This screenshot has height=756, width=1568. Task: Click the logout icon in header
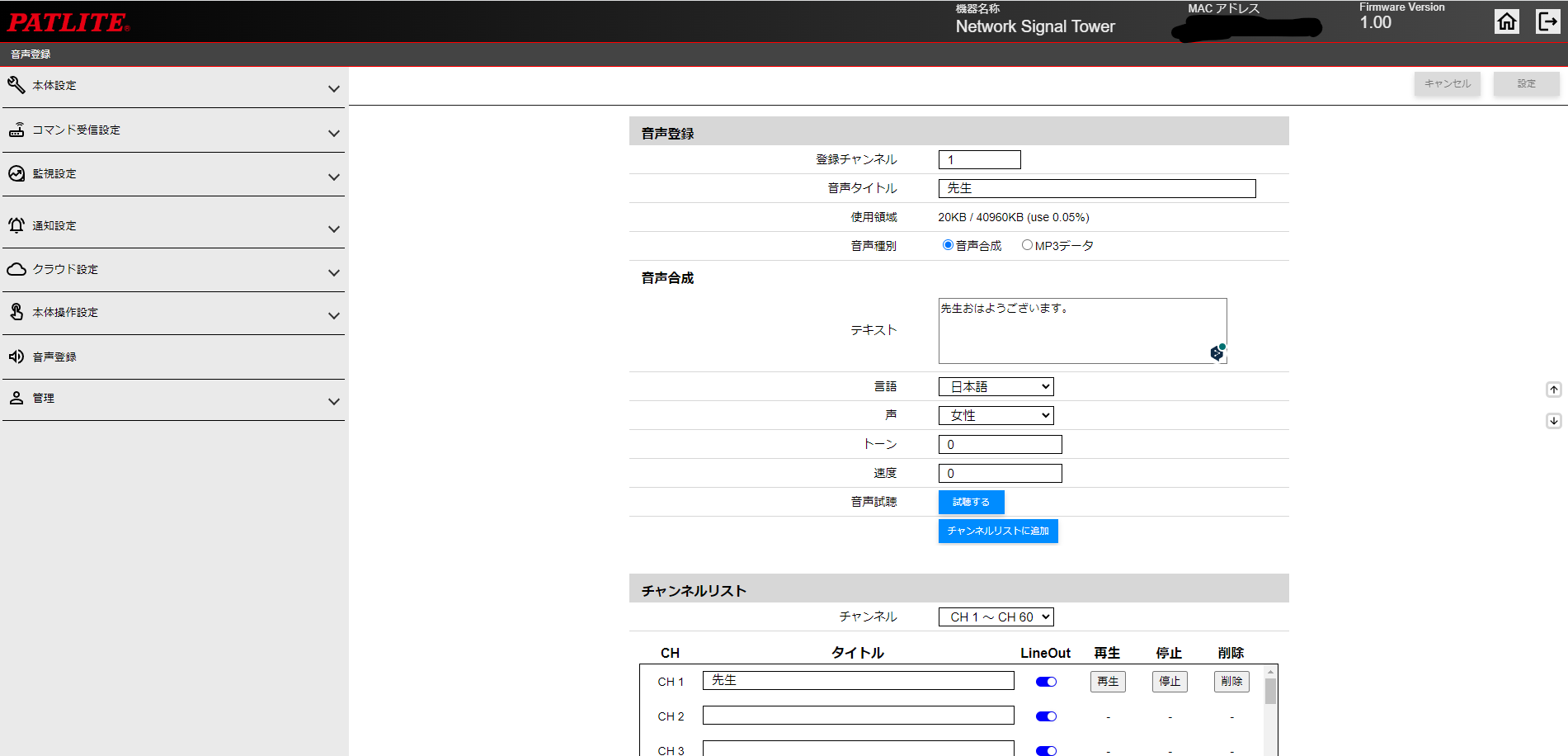pos(1547,21)
